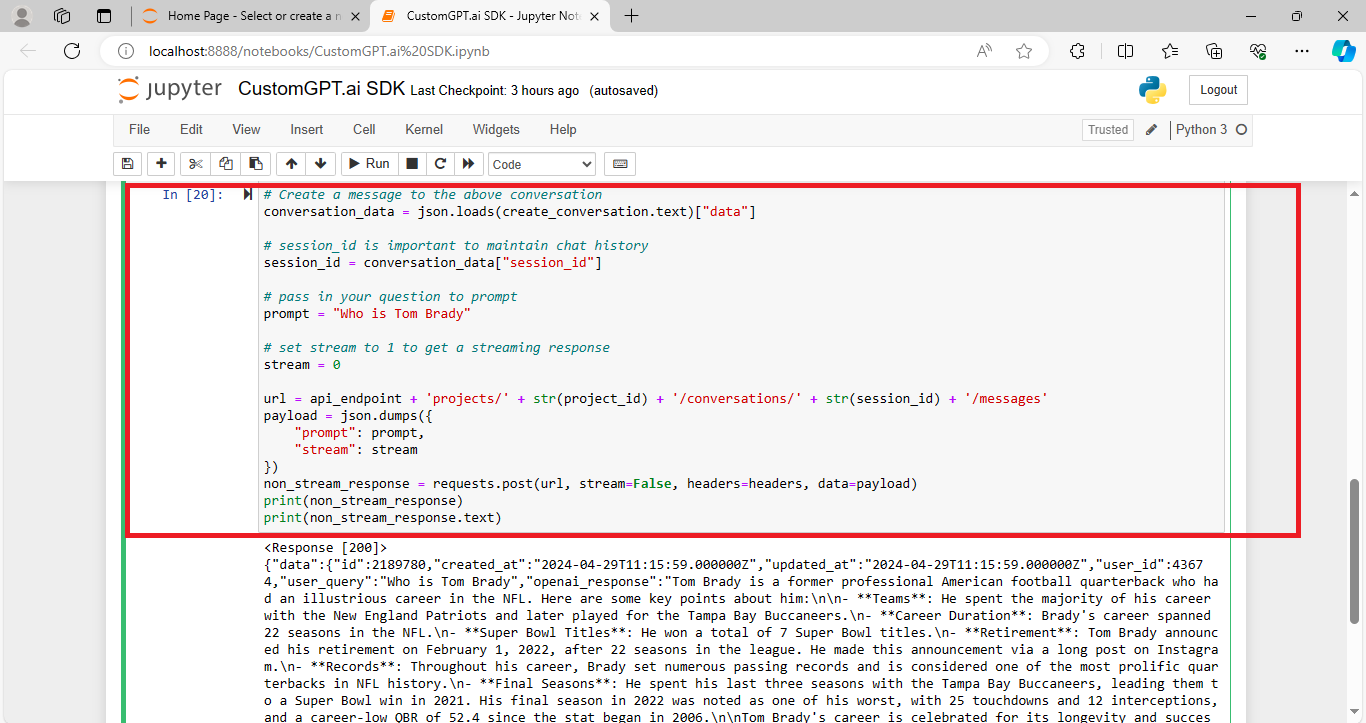1366x723 pixels.
Task: Cut the selected cell
Action: click(x=195, y=163)
